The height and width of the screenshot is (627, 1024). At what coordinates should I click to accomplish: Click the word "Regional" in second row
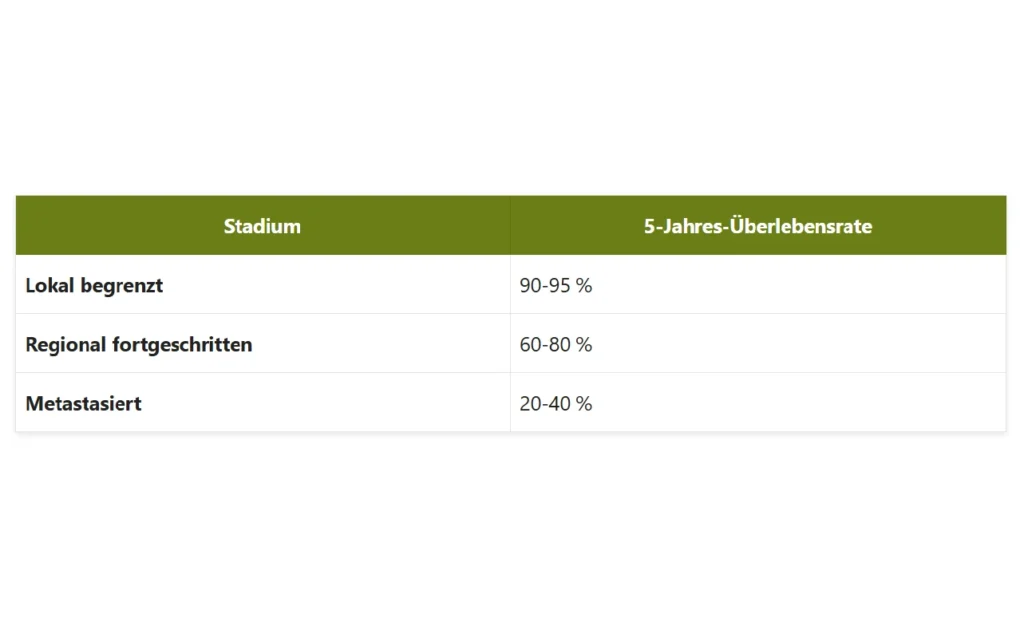tap(65, 345)
